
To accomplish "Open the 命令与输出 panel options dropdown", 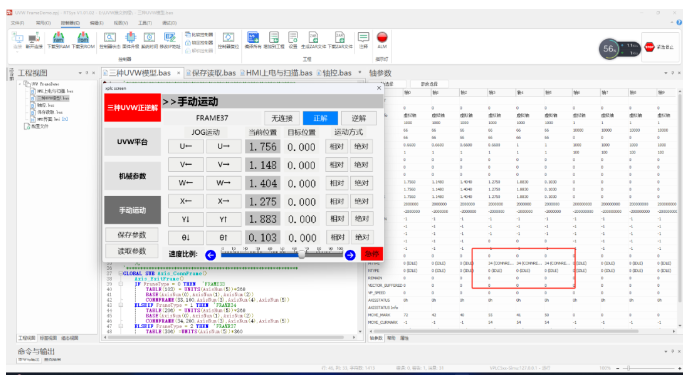I will (x=666, y=351).
